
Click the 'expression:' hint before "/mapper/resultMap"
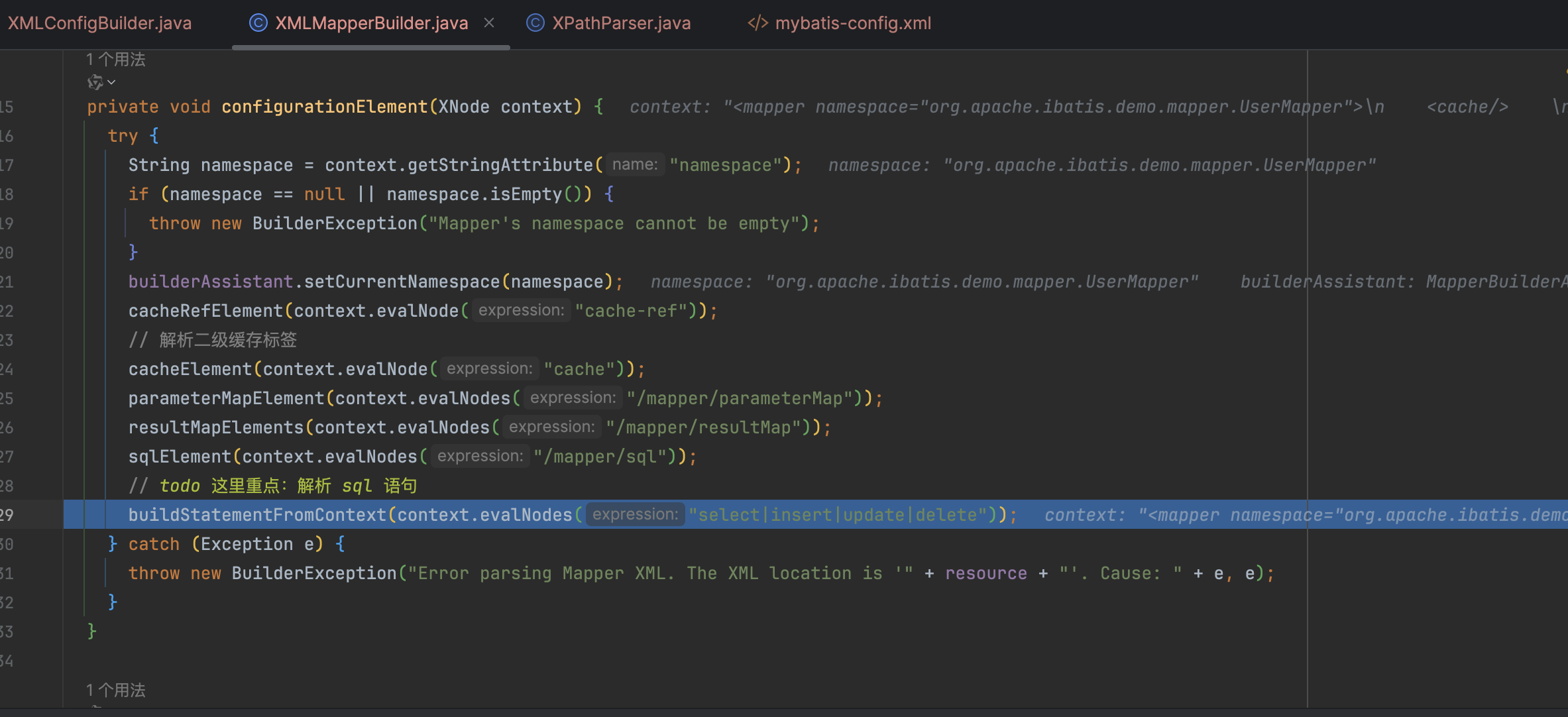[x=551, y=427]
